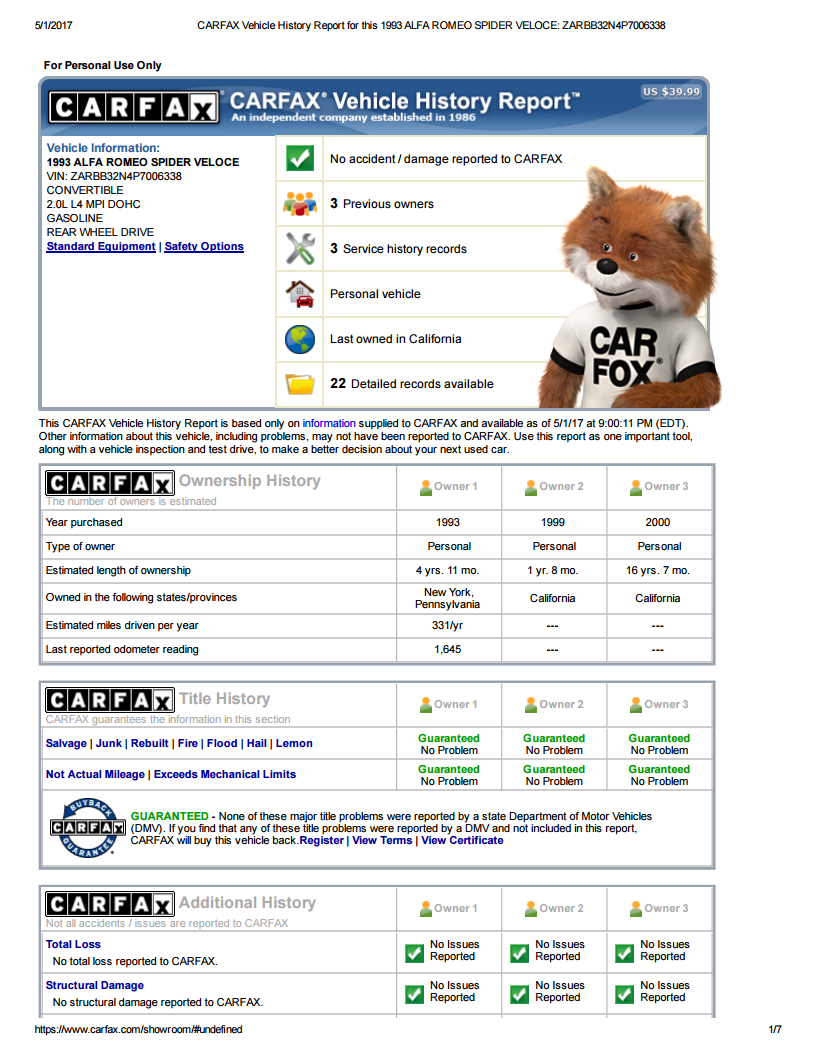Open the Fire title link
This screenshot has width=814, height=1052.
coord(188,743)
